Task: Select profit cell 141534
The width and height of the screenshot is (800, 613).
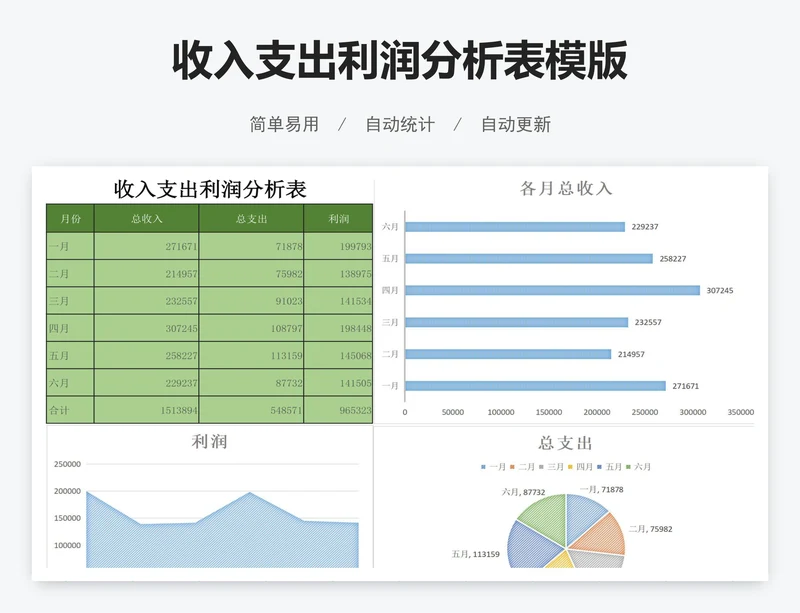Action: click(x=338, y=301)
